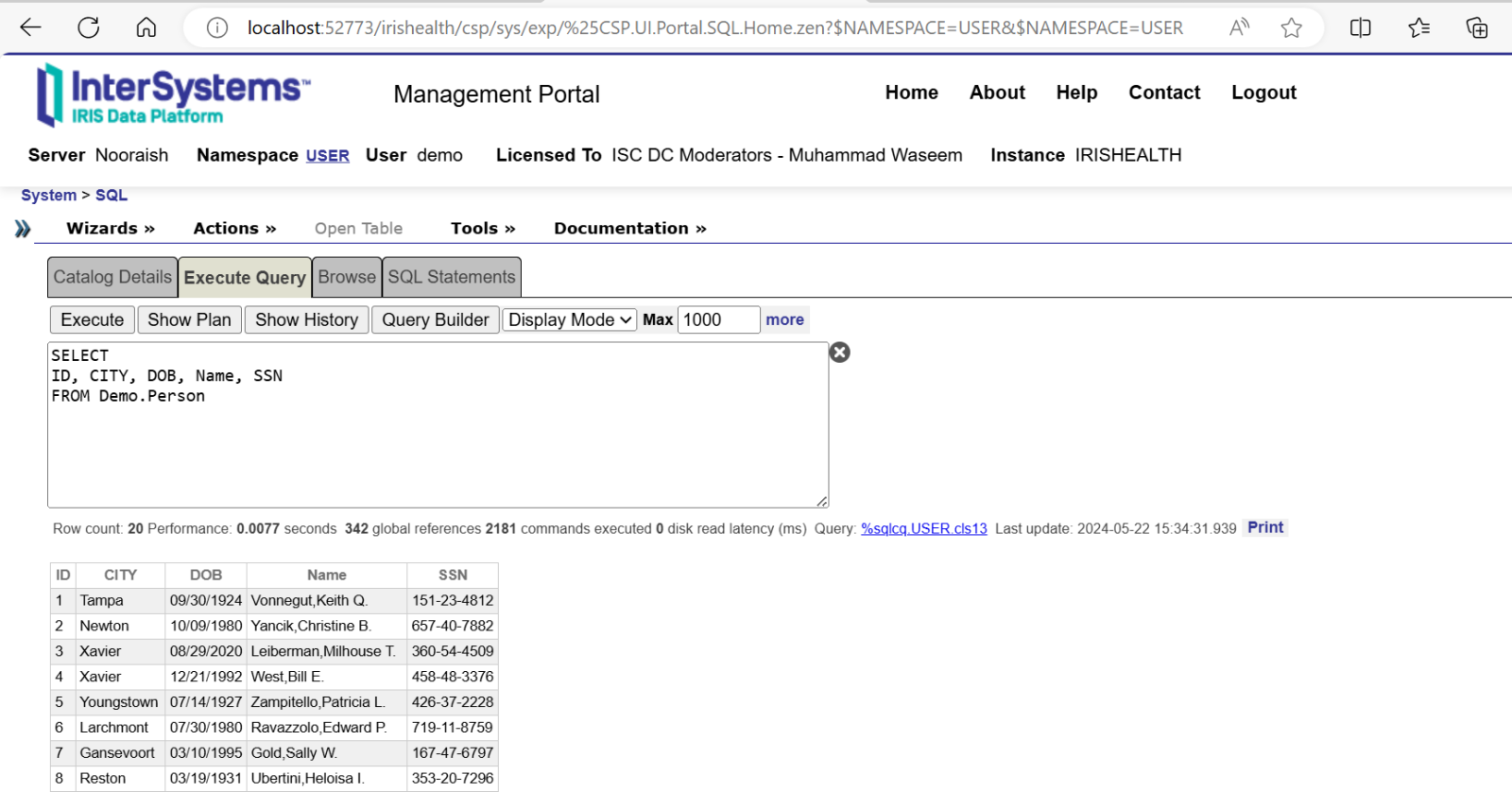Switch to the SQL Statements tab
1512x792 pixels.
451,277
